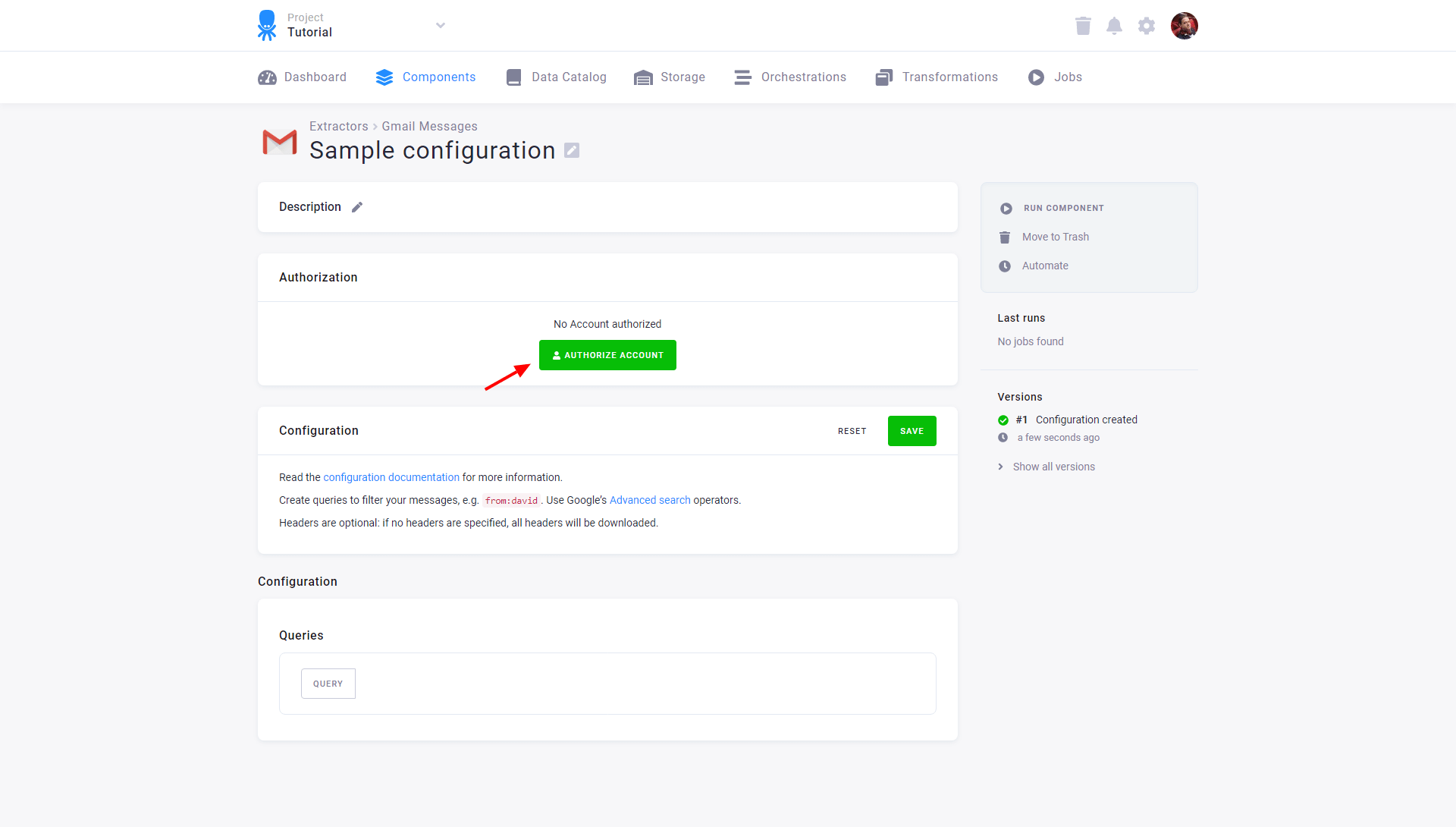Open the Transformations icon
The height and width of the screenshot is (827, 1456).
click(x=883, y=77)
